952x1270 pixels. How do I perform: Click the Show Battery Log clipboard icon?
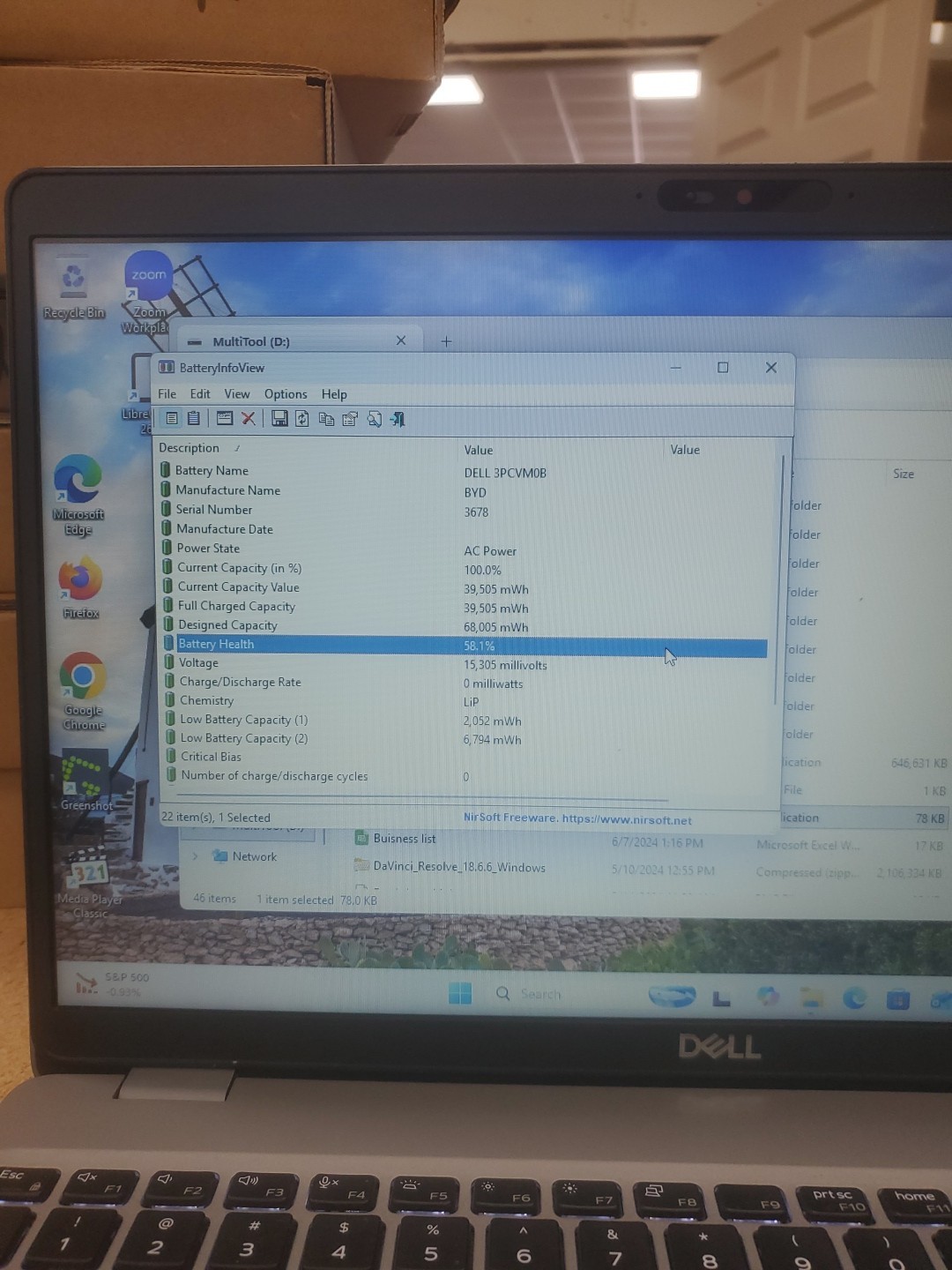(193, 418)
